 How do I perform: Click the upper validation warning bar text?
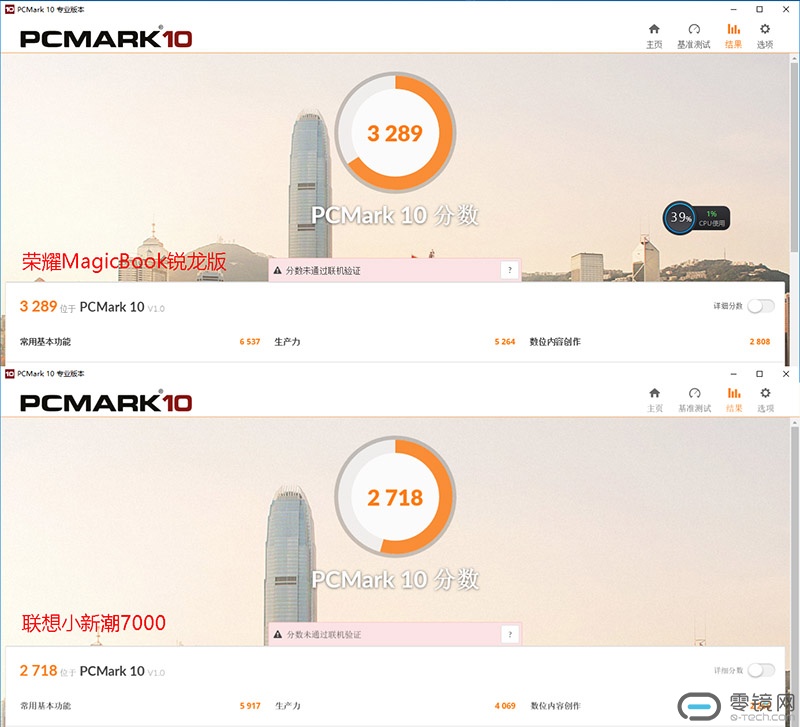pos(323,270)
